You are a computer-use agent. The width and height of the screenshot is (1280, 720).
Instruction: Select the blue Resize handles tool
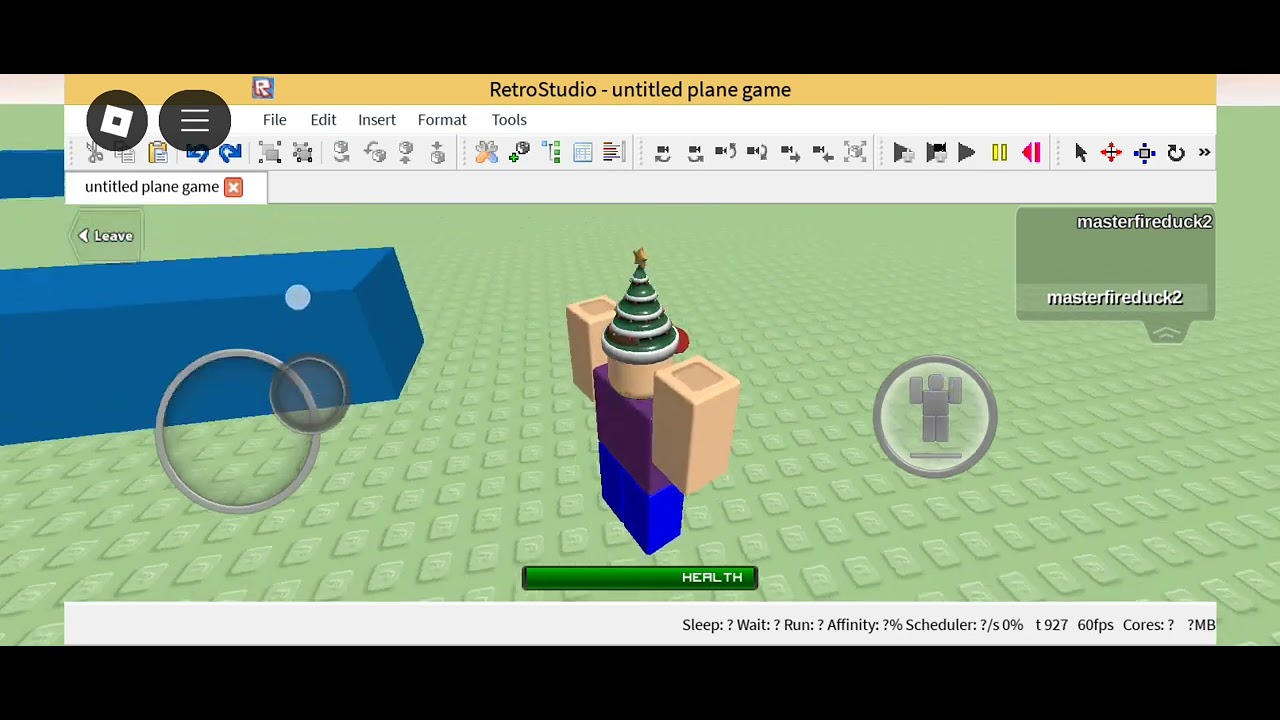click(x=1145, y=153)
